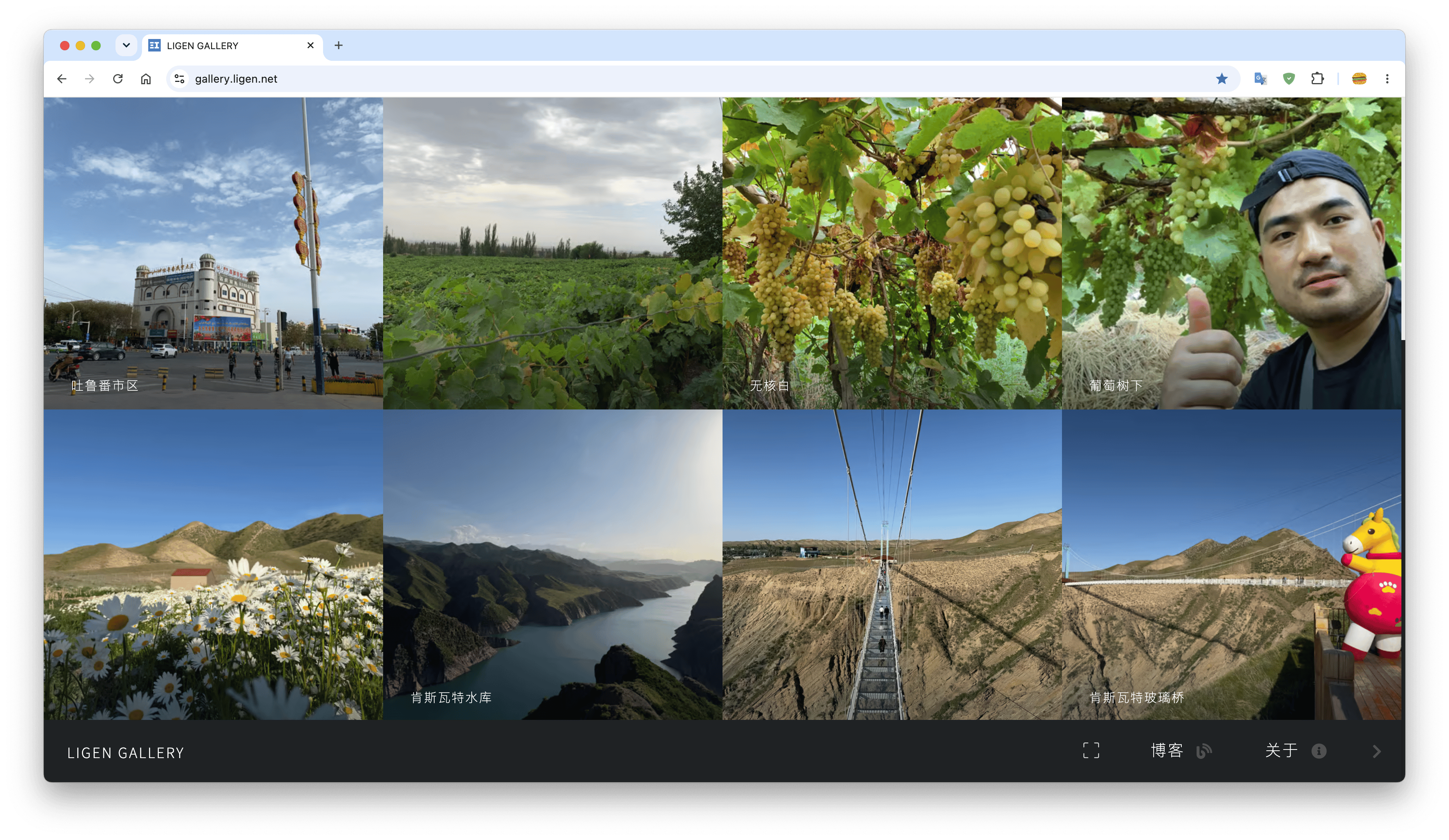Click the page's vertical scrollbar

coord(1403,218)
